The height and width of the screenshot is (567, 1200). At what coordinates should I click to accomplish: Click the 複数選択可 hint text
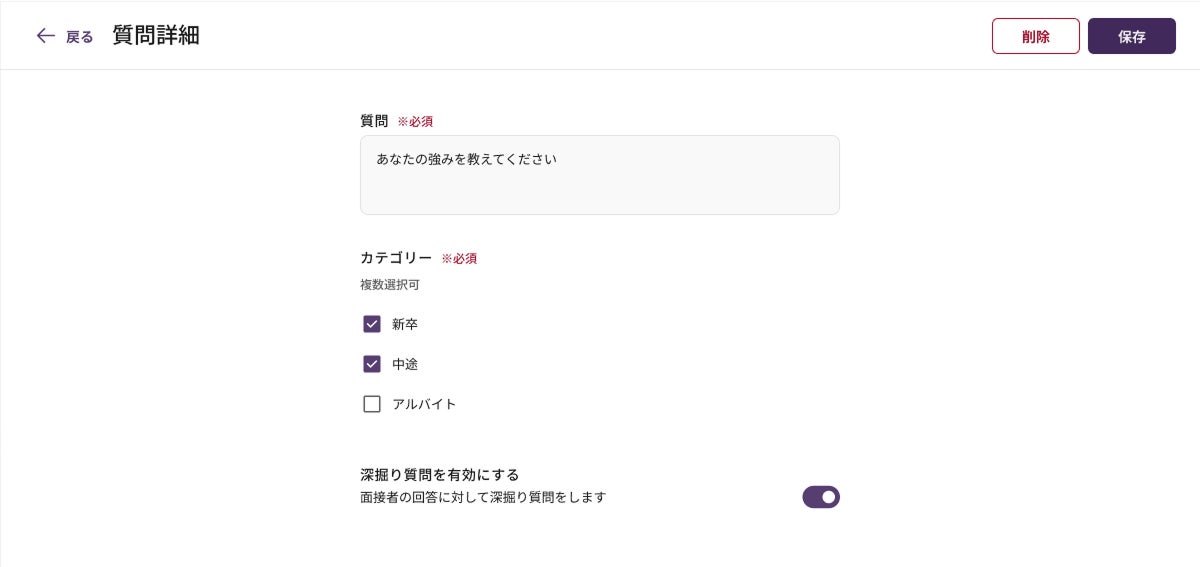[390, 285]
